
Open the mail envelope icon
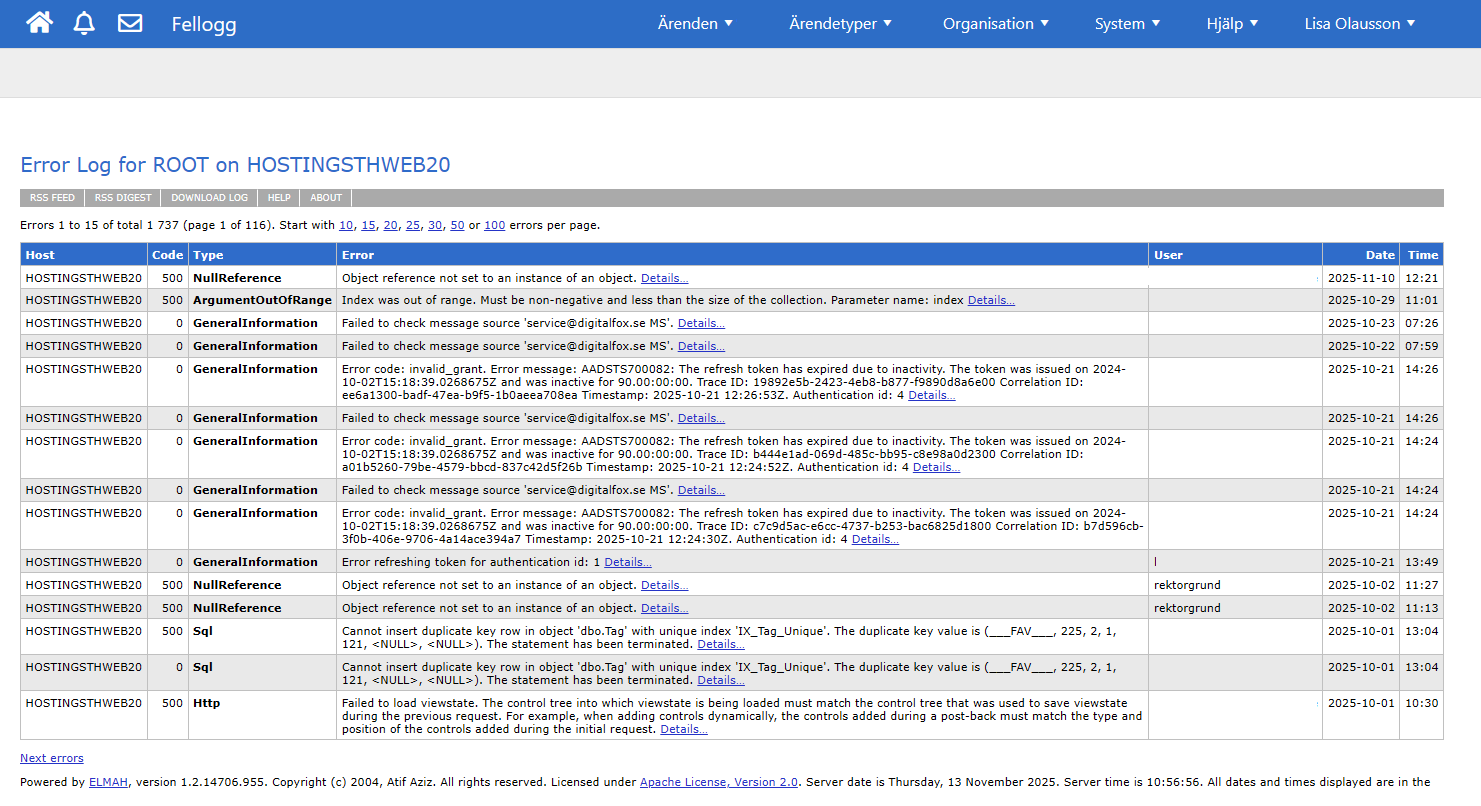point(130,23)
